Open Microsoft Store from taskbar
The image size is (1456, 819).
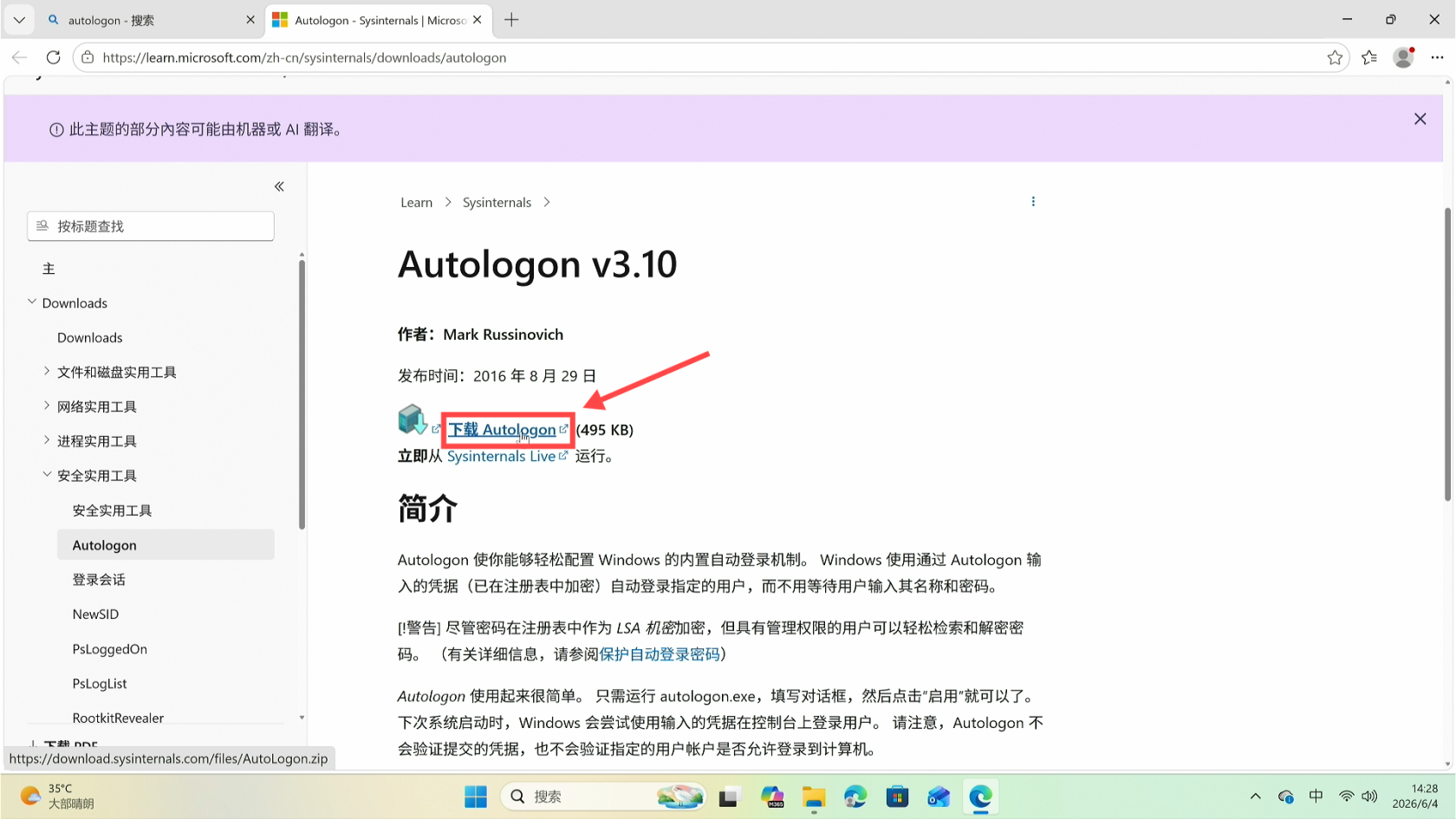click(x=897, y=796)
